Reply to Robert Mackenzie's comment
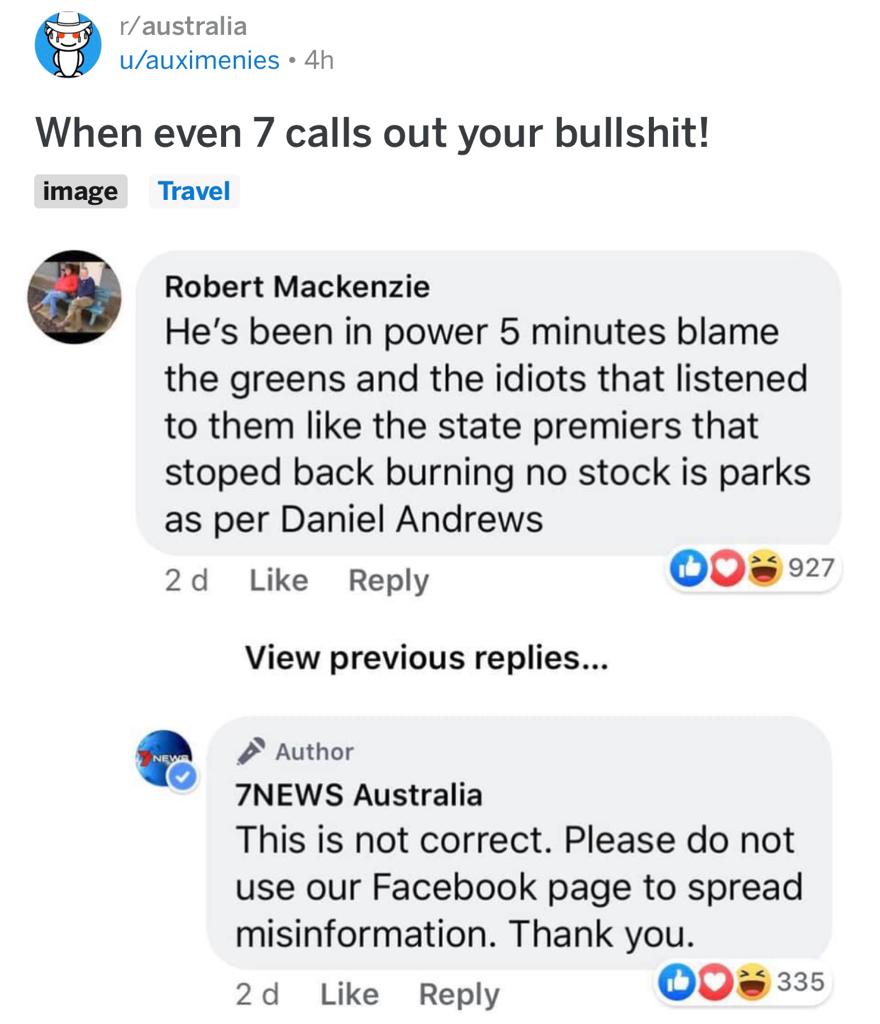 (x=388, y=580)
